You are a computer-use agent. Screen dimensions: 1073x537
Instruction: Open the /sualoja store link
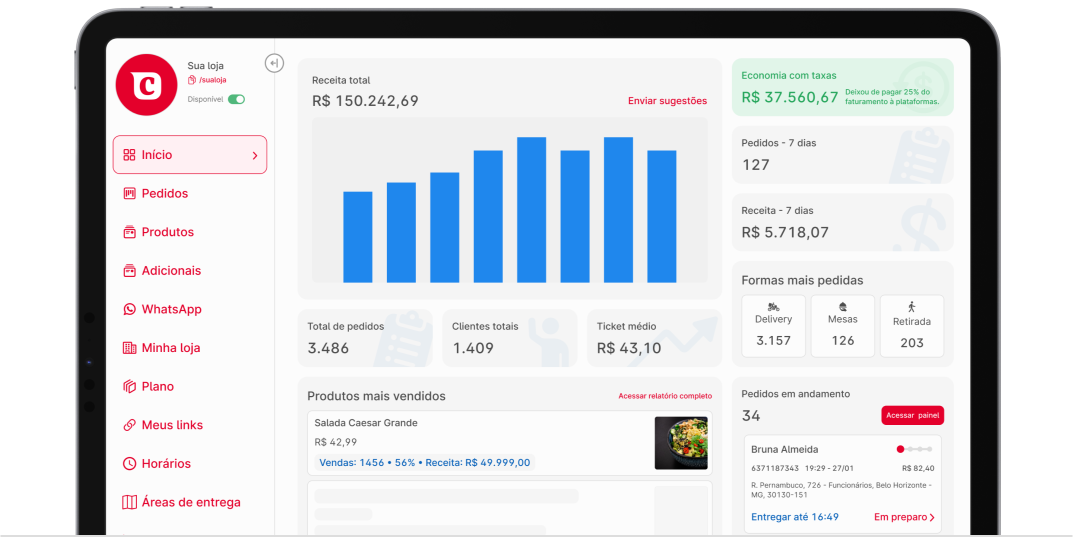pos(210,80)
